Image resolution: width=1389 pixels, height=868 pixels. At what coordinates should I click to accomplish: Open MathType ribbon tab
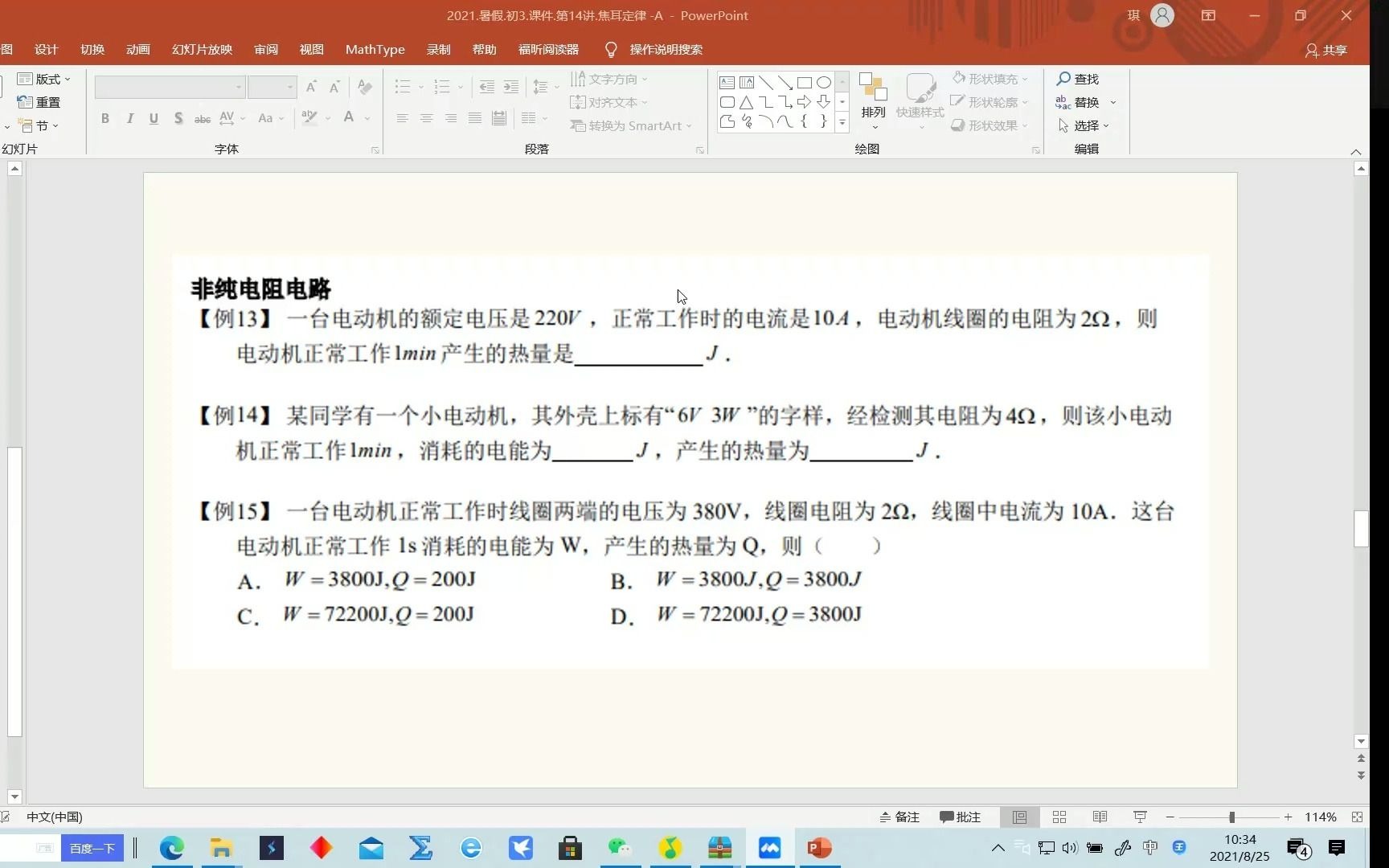(x=375, y=50)
